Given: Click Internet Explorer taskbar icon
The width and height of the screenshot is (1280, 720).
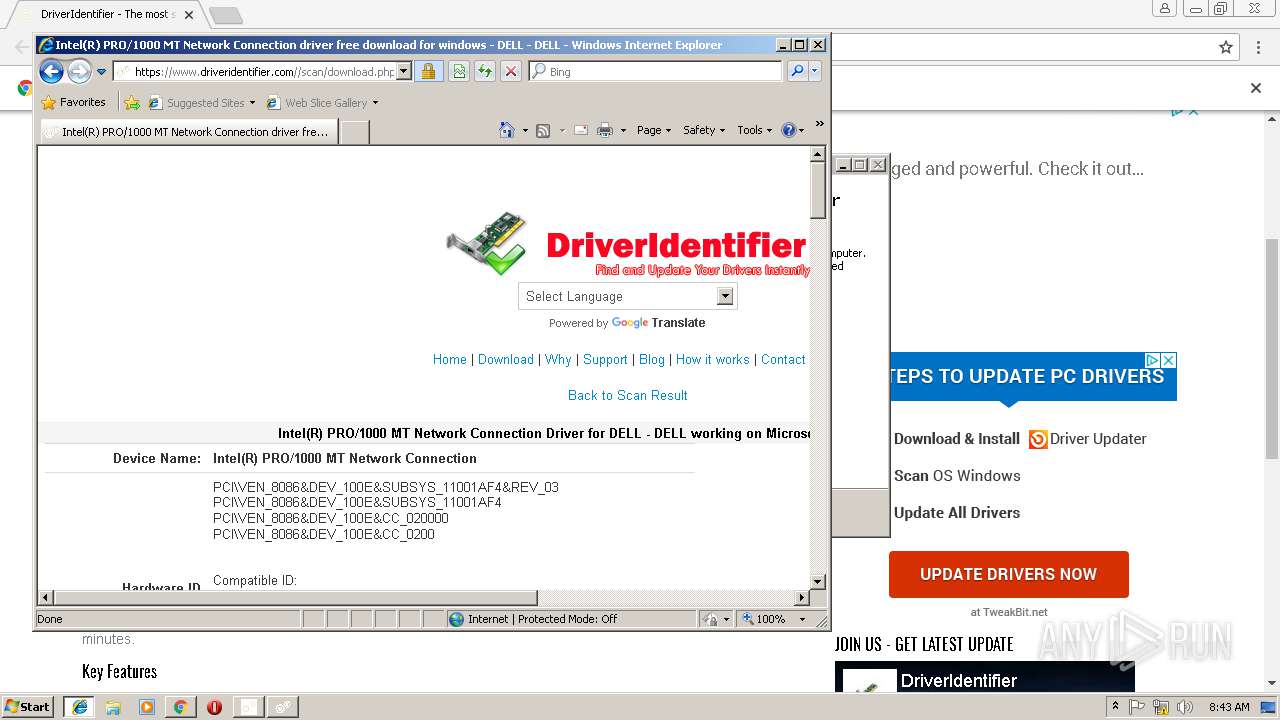Looking at the screenshot, I should click(79, 707).
